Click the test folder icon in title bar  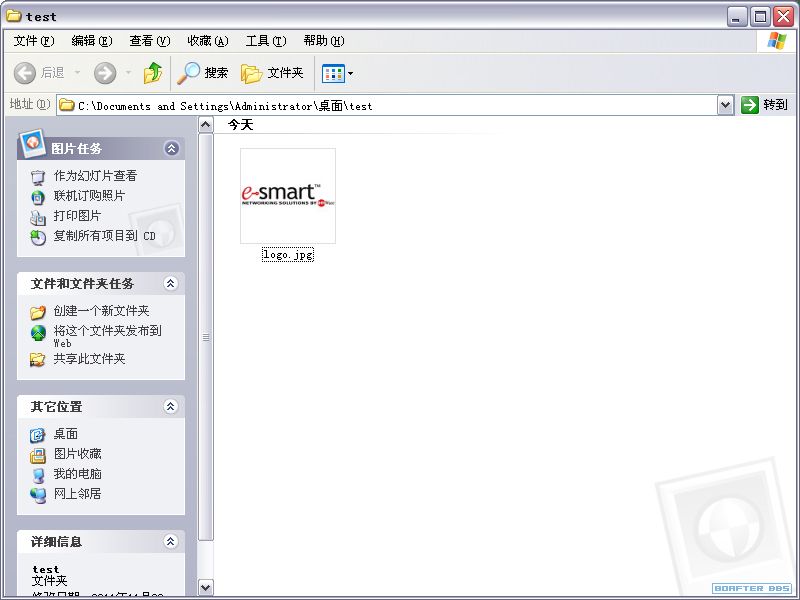[14, 16]
